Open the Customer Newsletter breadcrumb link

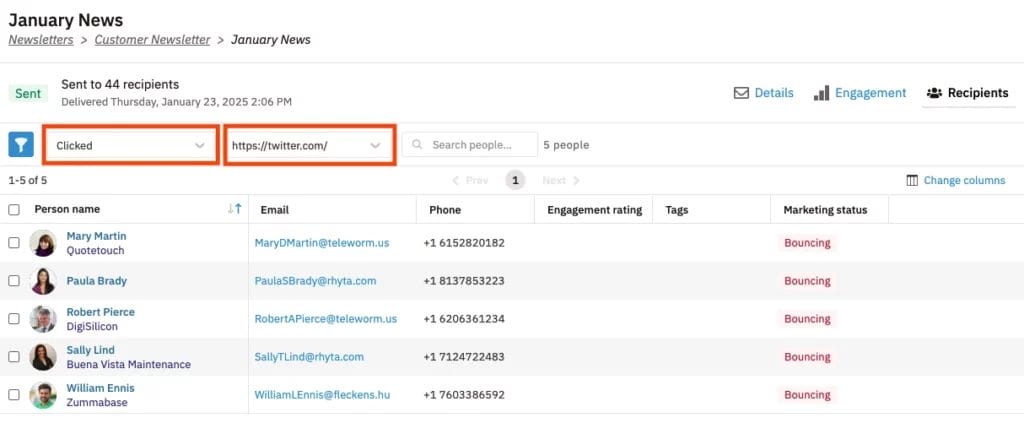pyautogui.click(x=152, y=40)
